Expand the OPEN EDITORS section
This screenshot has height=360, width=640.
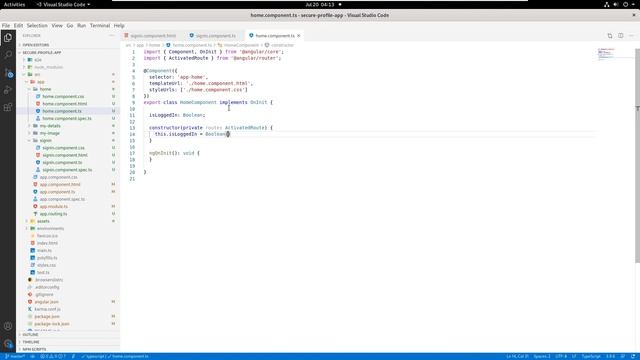36,45
